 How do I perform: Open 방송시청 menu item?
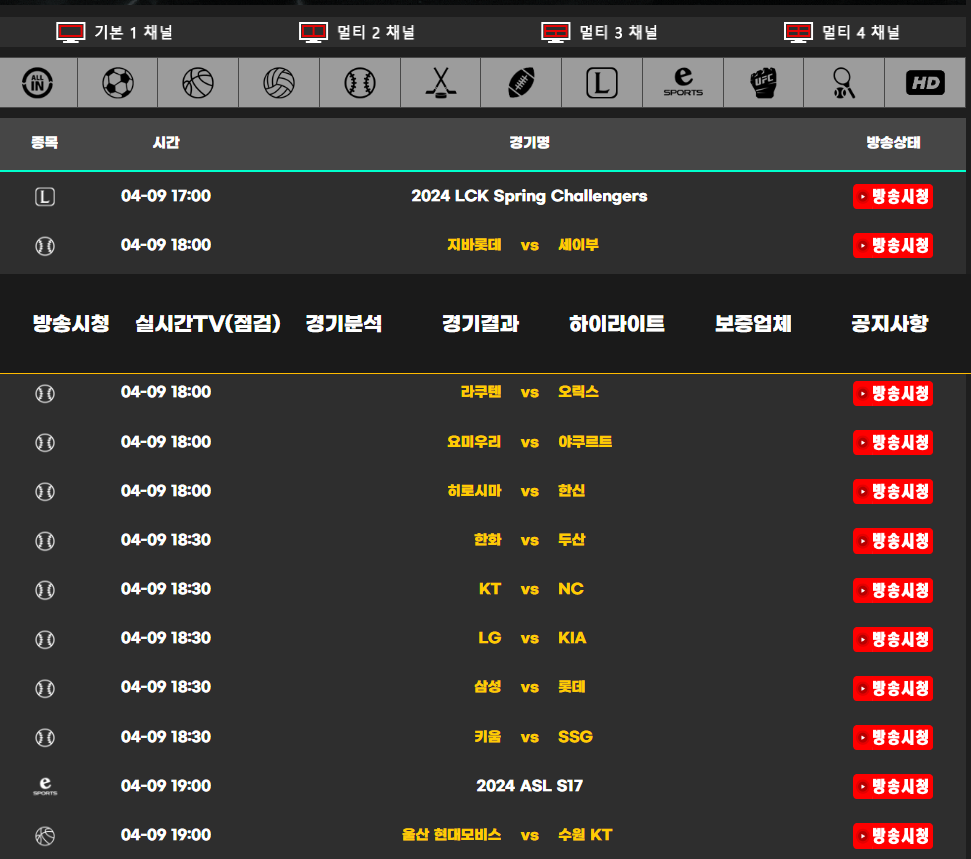point(71,323)
